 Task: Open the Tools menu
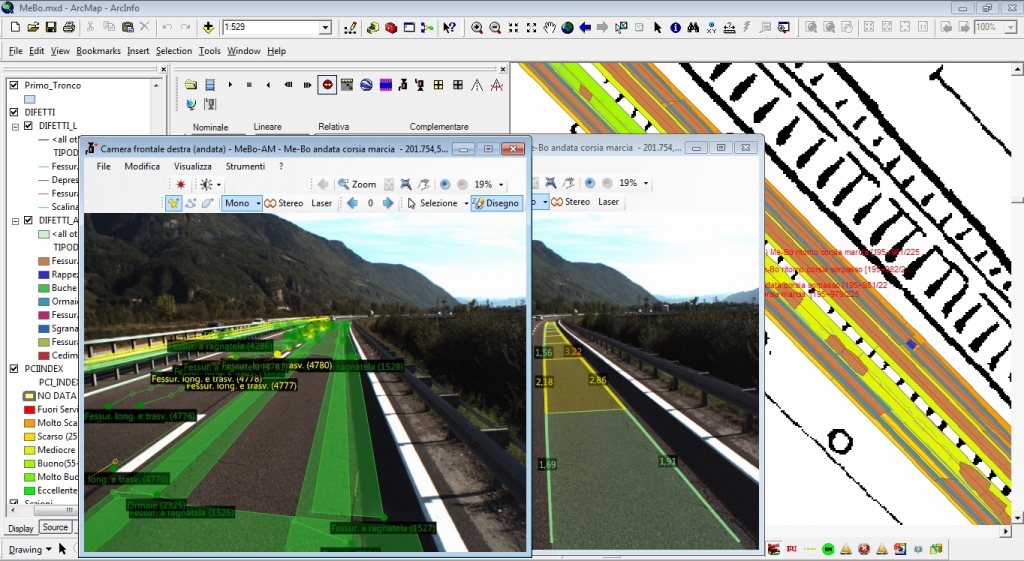point(210,51)
